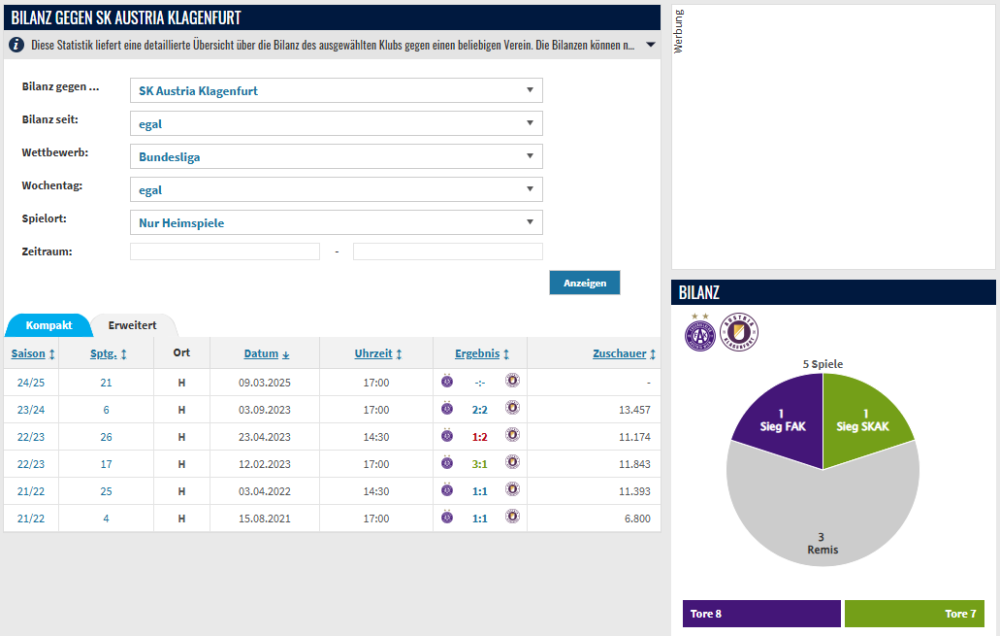Click the Zeitraum start date field
1000x636 pixels.
pyautogui.click(x=225, y=252)
